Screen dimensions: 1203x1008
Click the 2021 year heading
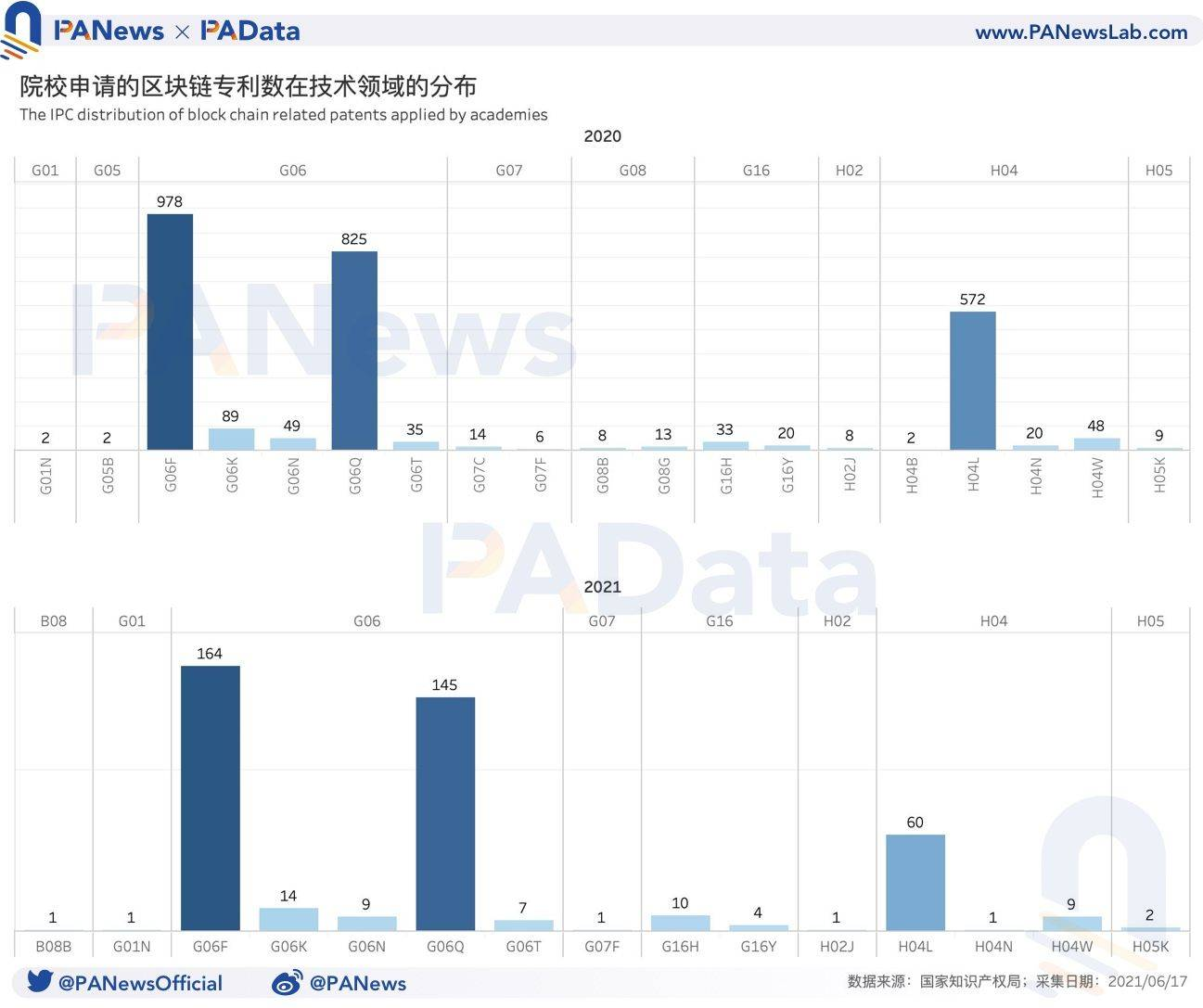[x=602, y=587]
